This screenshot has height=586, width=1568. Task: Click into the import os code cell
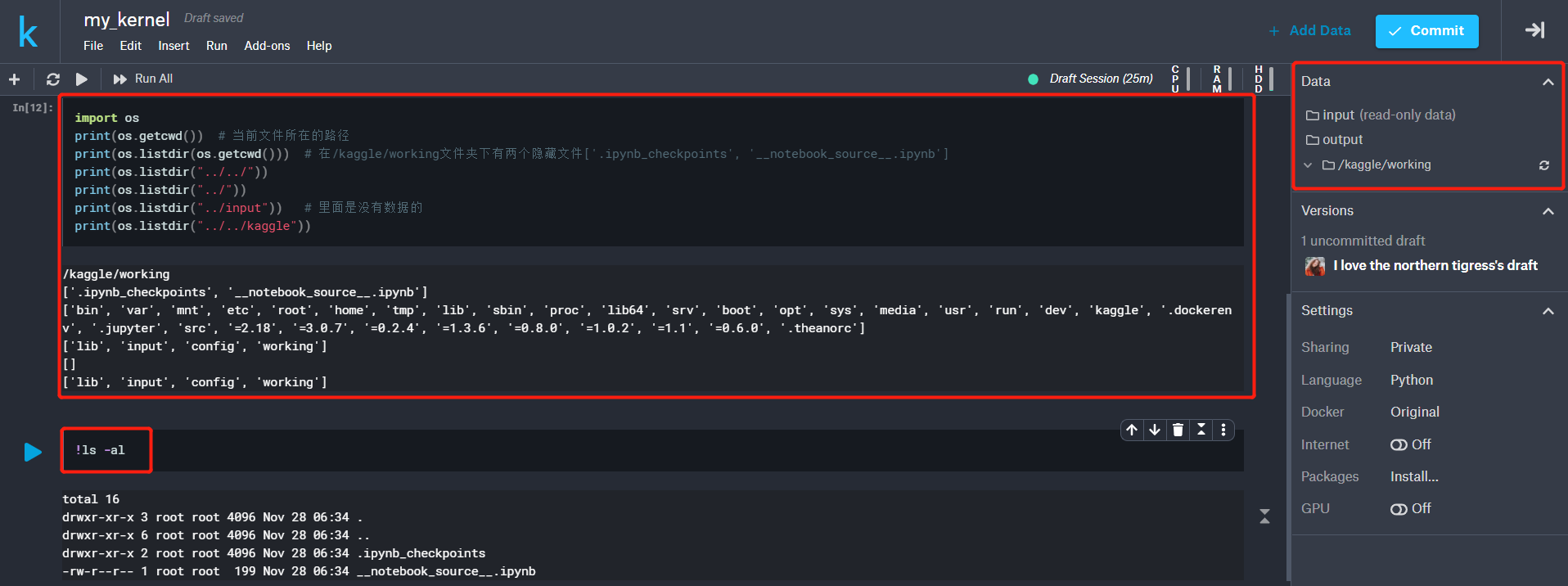pyautogui.click(x=652, y=172)
